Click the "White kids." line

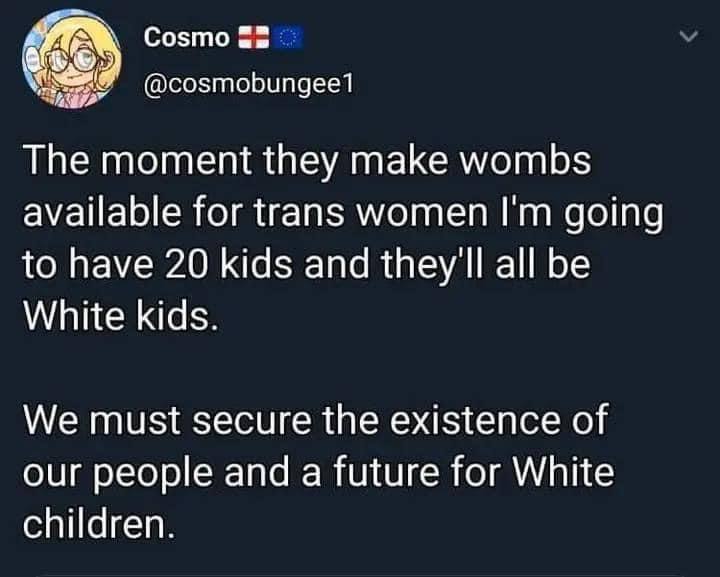120,316
